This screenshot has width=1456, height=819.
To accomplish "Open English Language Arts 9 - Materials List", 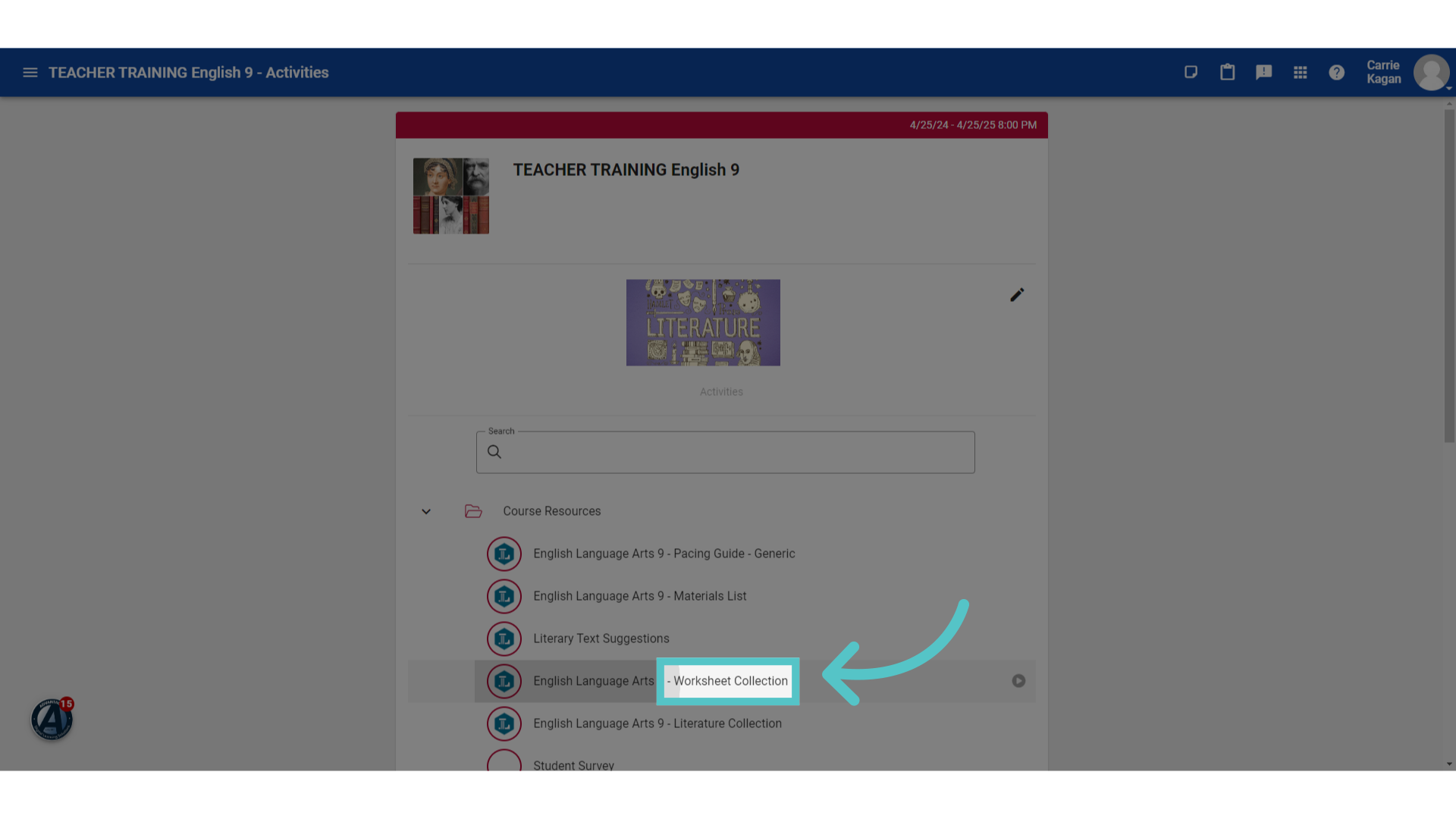I will pyautogui.click(x=639, y=596).
